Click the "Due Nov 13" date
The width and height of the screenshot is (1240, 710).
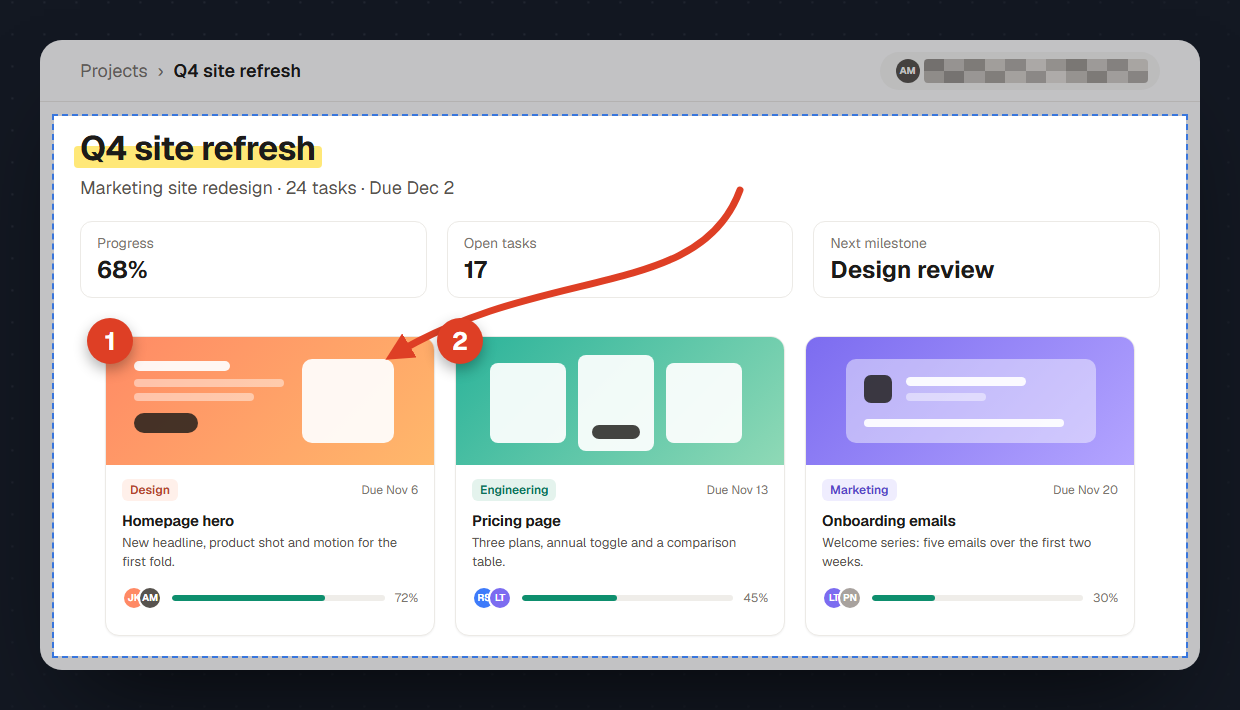737,490
